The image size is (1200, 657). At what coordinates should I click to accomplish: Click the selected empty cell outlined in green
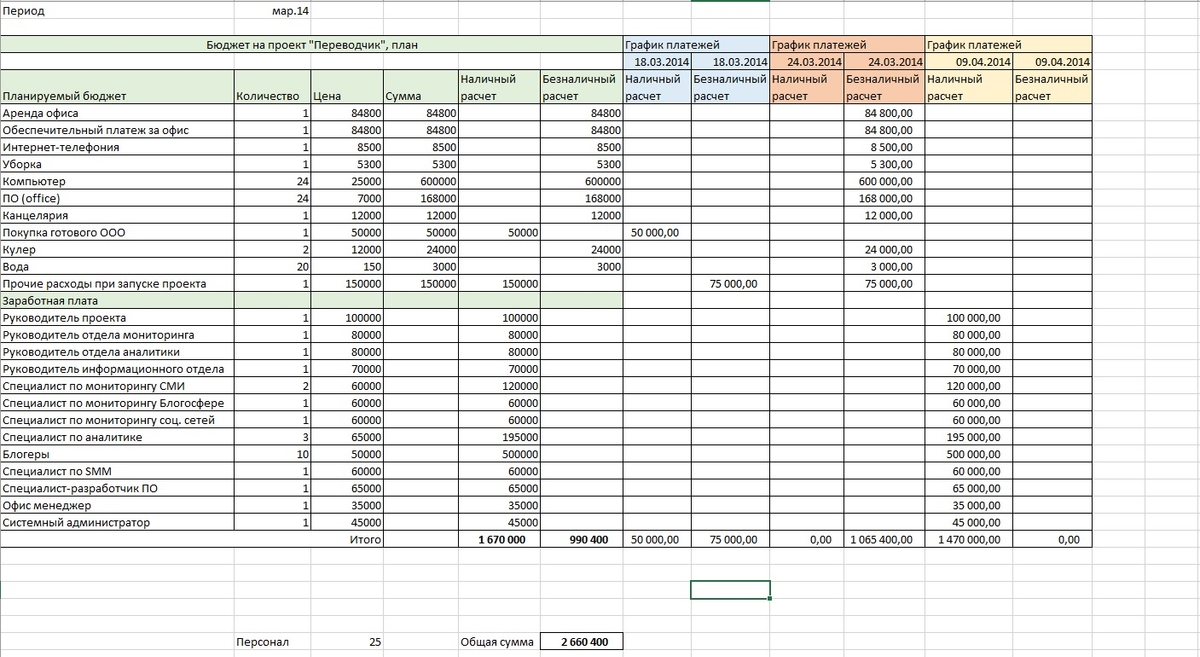[730, 590]
